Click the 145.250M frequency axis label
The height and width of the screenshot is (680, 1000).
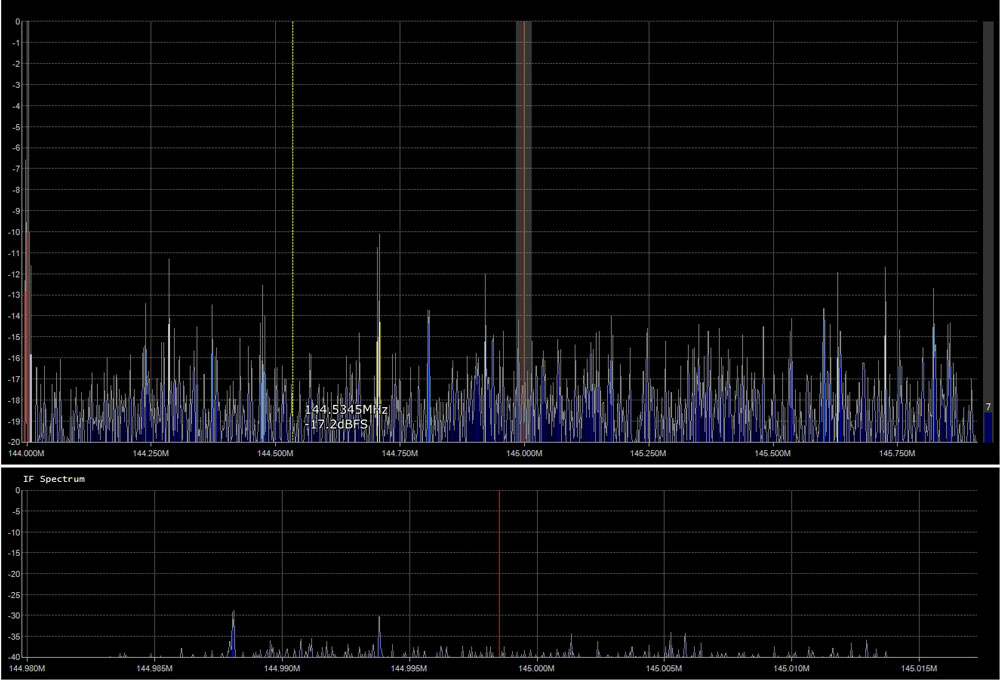[648, 453]
